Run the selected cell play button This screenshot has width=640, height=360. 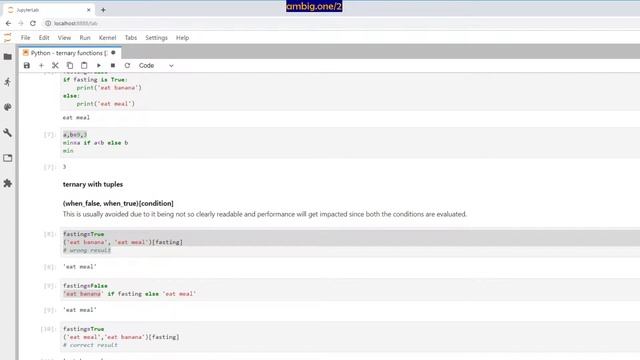[99, 65]
